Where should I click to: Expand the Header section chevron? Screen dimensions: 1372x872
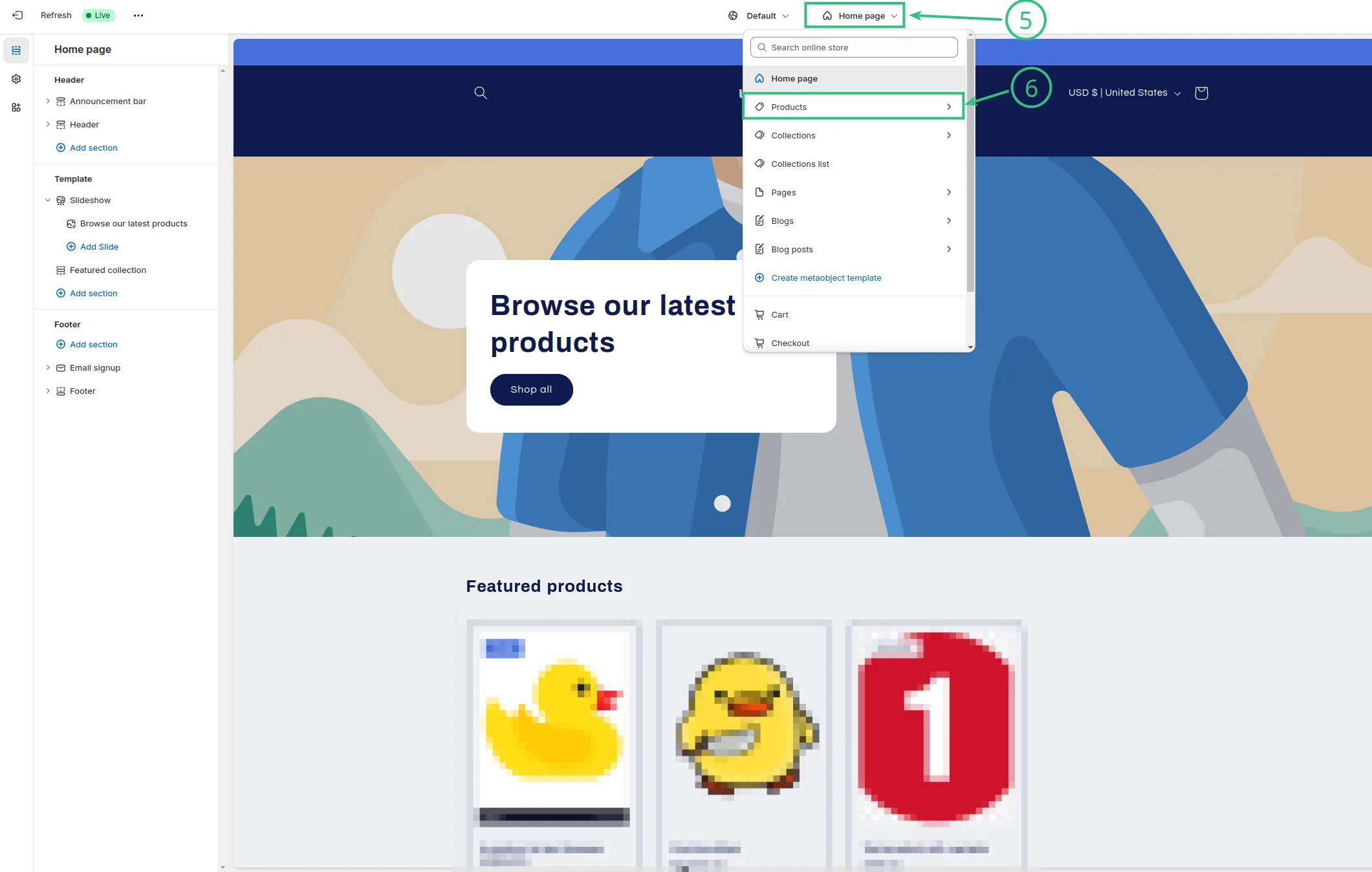click(48, 124)
